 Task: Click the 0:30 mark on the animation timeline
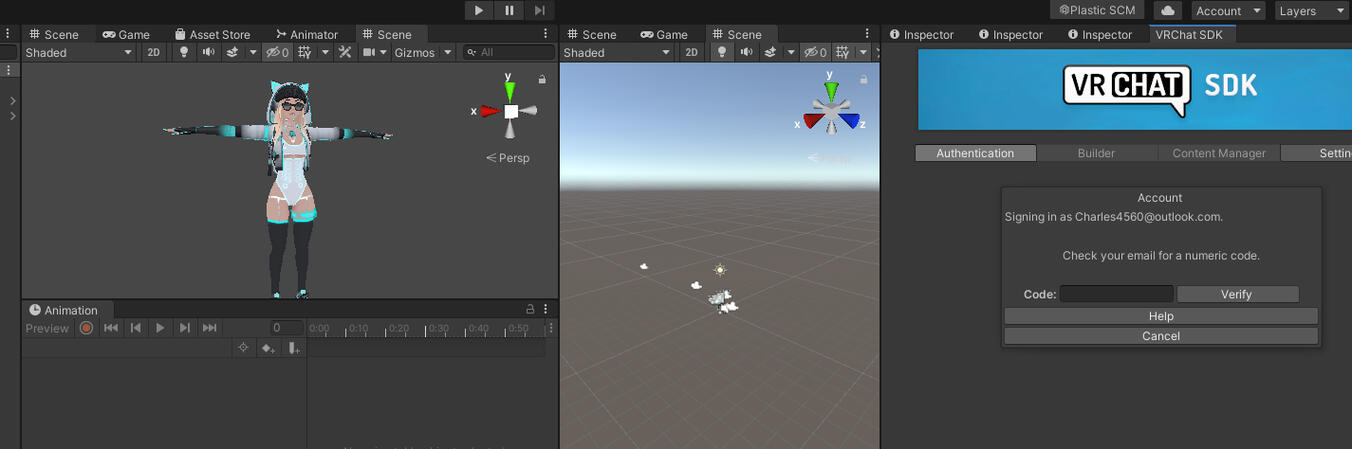(437, 329)
